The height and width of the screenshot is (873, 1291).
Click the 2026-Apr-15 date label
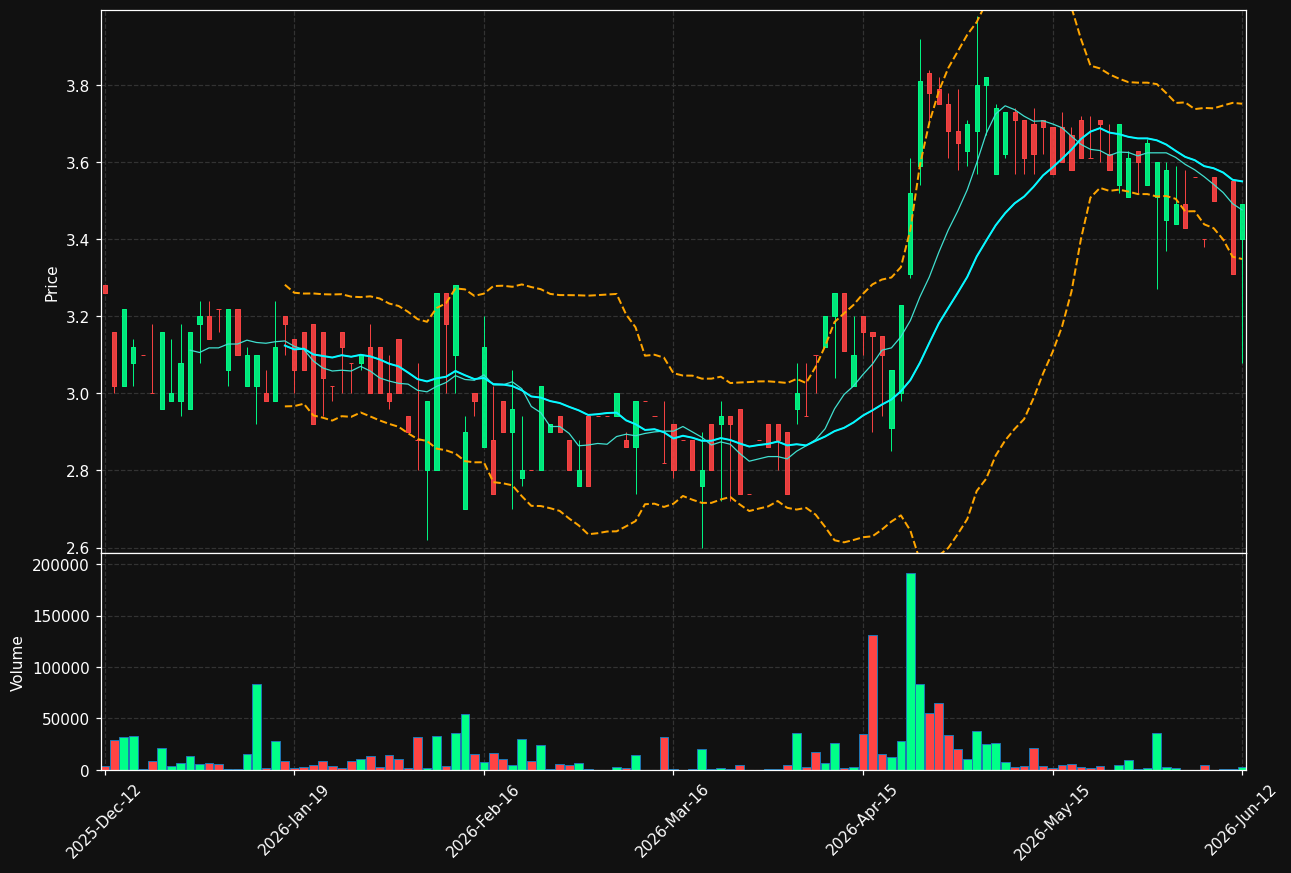point(862,821)
